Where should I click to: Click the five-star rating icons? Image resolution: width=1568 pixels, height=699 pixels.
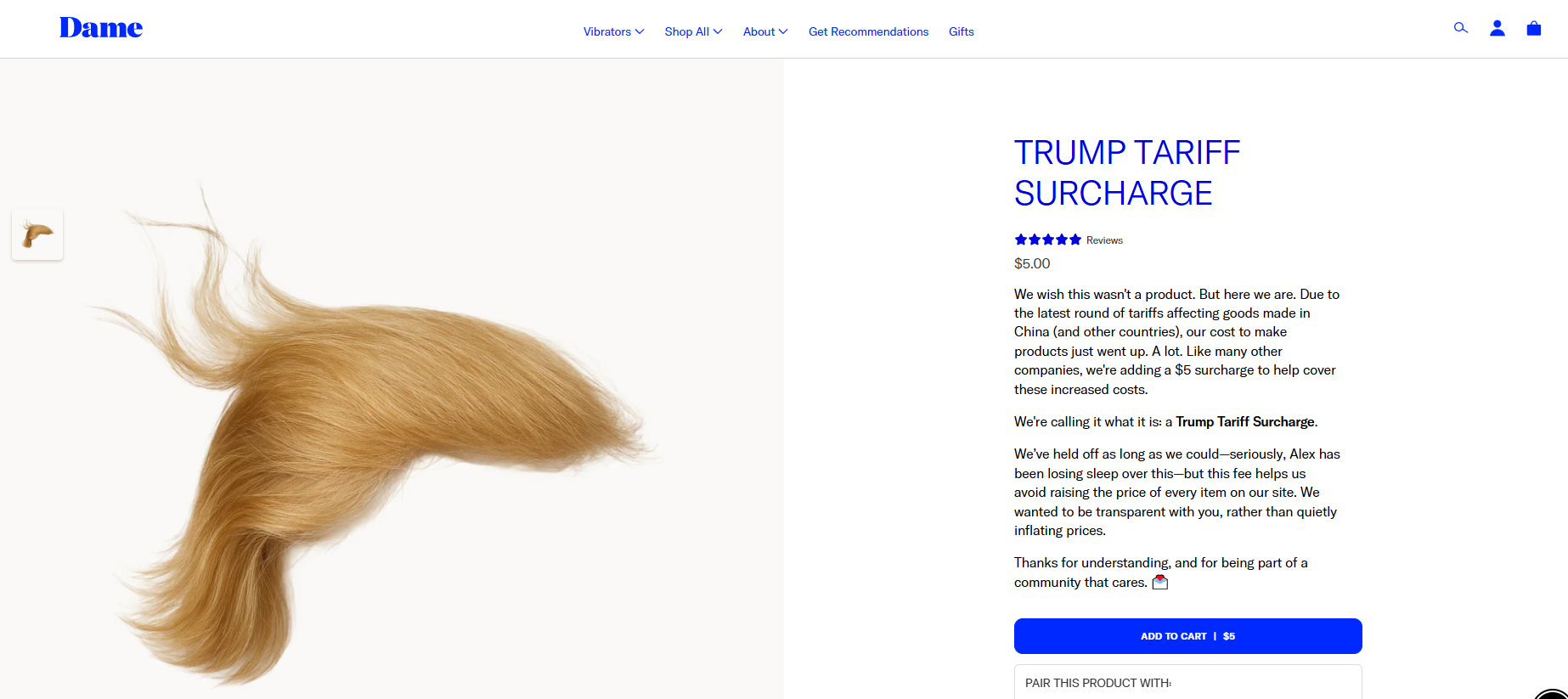pyautogui.click(x=1047, y=240)
